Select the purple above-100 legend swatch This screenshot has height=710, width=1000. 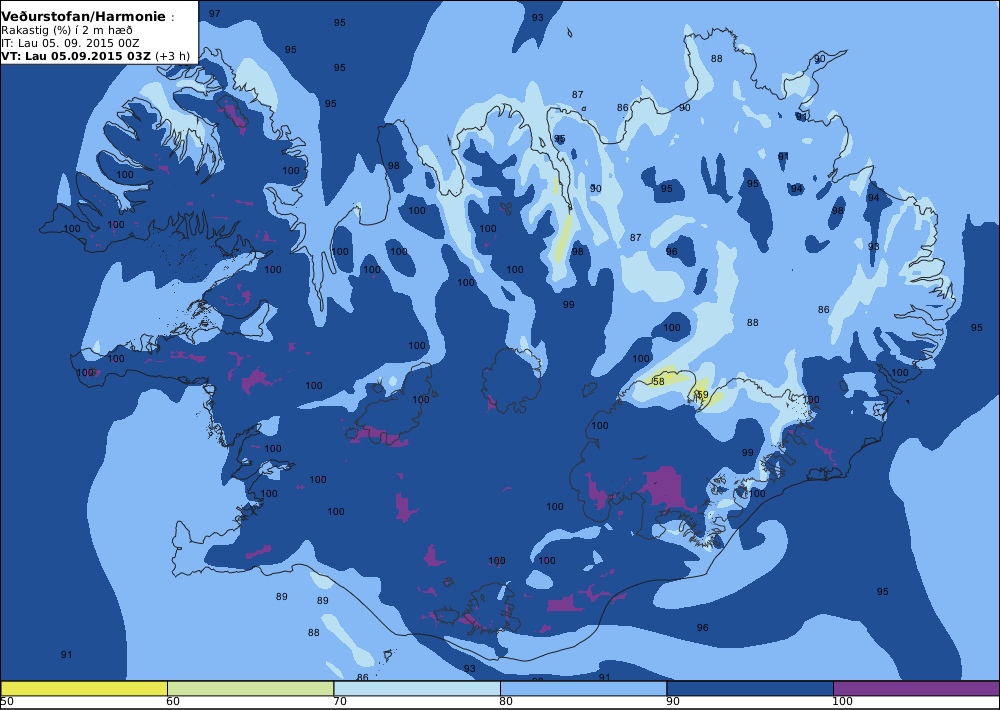click(x=916, y=688)
